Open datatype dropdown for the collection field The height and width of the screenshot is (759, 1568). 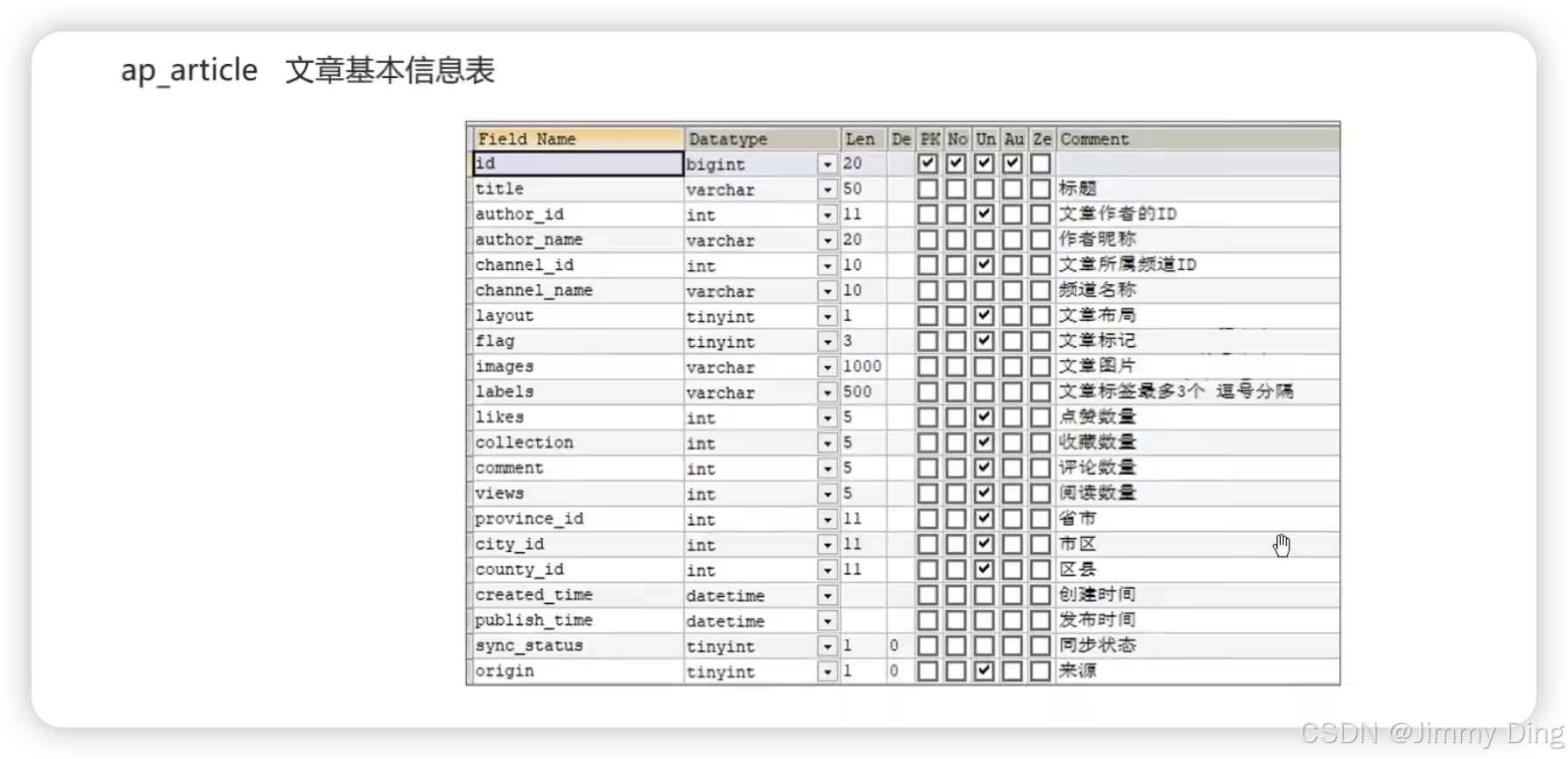click(827, 443)
